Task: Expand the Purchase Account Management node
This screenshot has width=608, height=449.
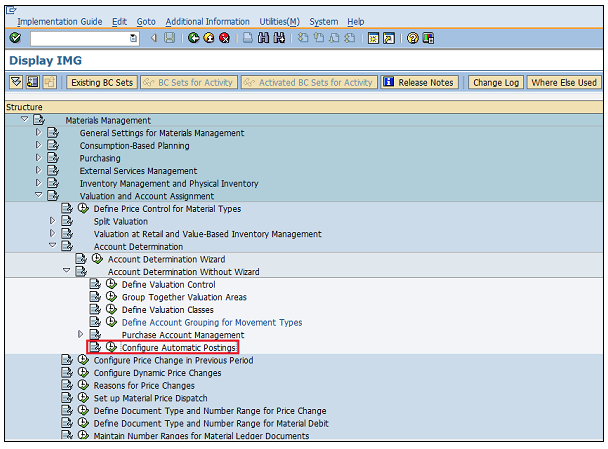Action: click(x=81, y=335)
